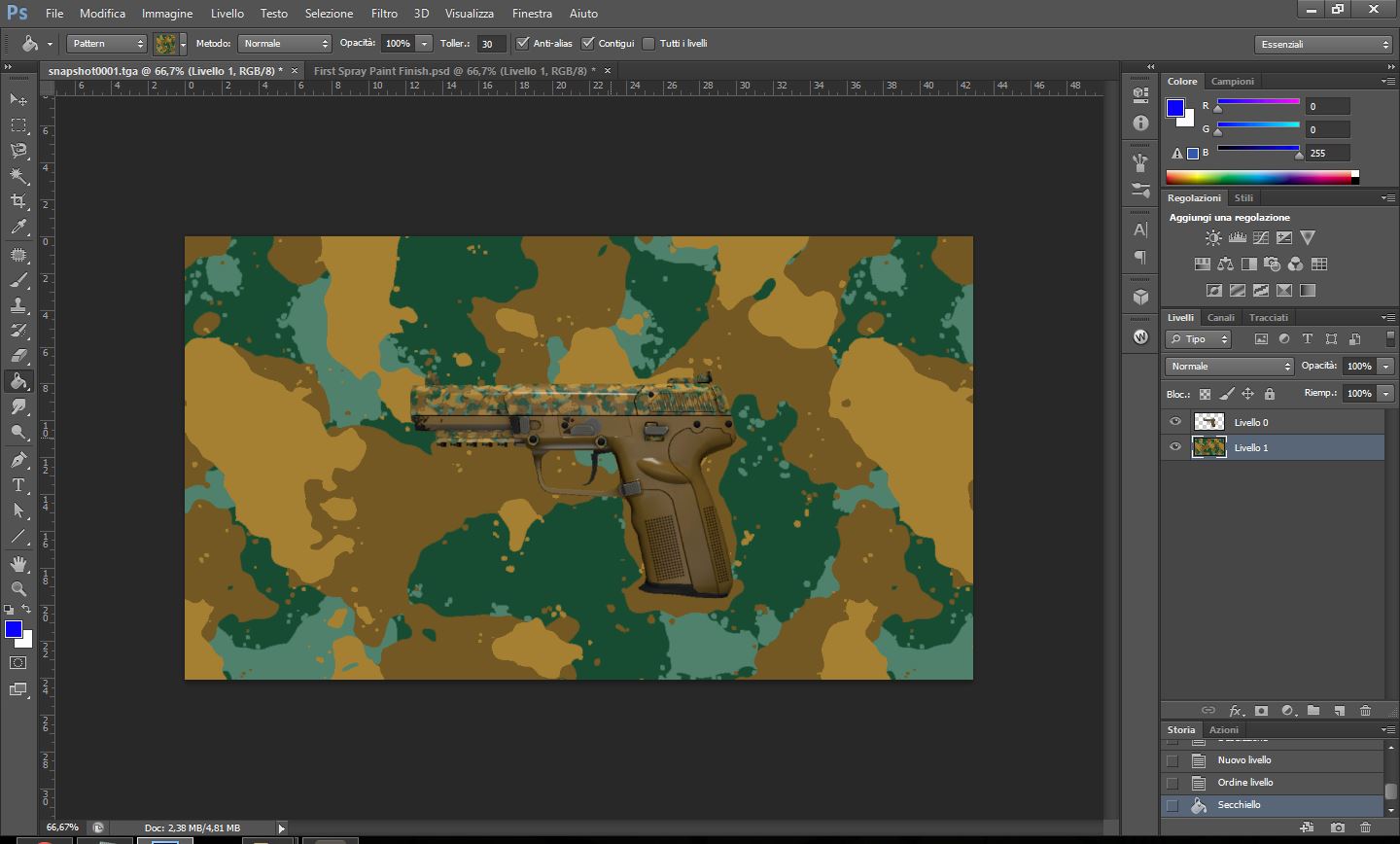This screenshot has height=844, width=1400.
Task: Select the Magic Wand tool
Action: 18,176
